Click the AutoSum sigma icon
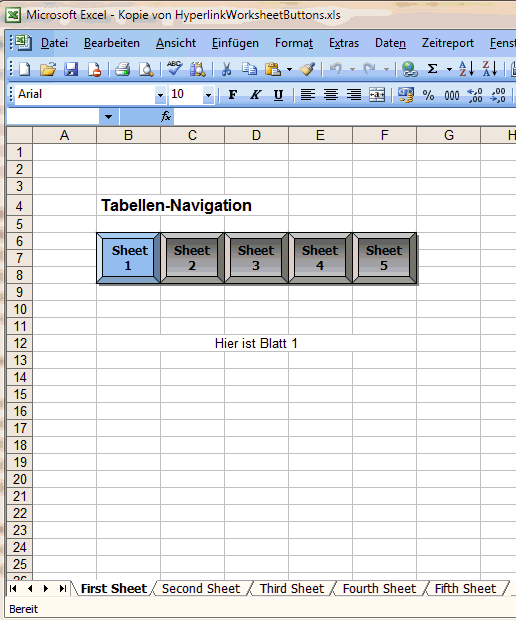The height and width of the screenshot is (620, 516). click(433, 69)
